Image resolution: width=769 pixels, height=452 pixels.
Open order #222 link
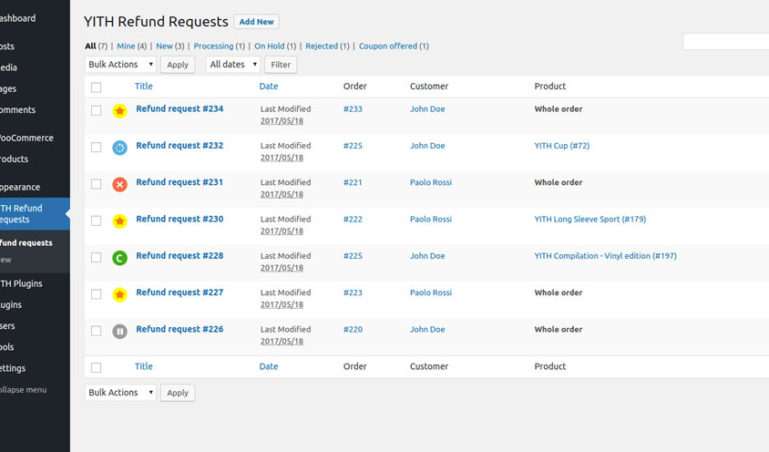pos(353,219)
